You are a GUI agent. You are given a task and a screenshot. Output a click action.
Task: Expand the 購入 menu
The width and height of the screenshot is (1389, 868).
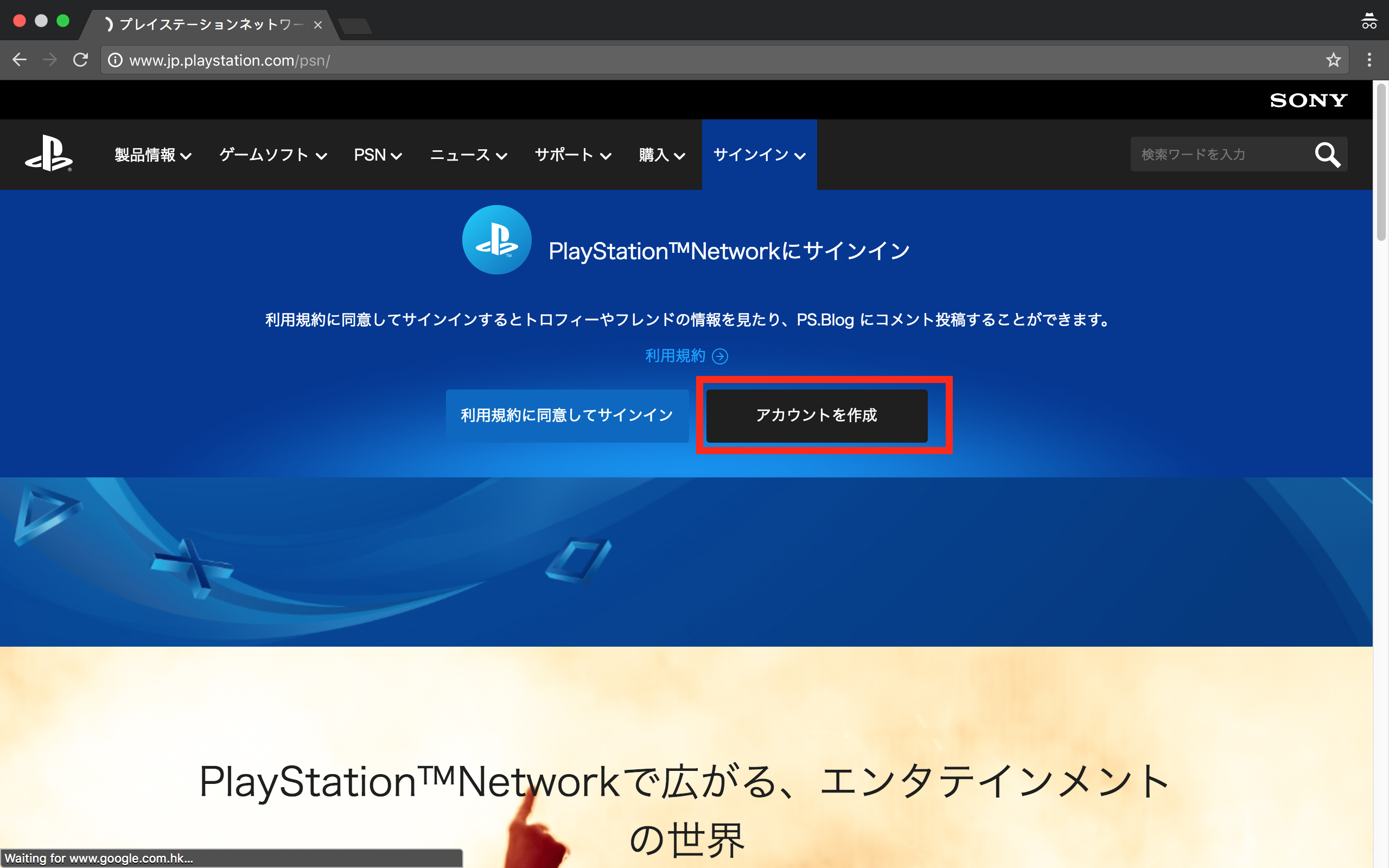point(662,155)
